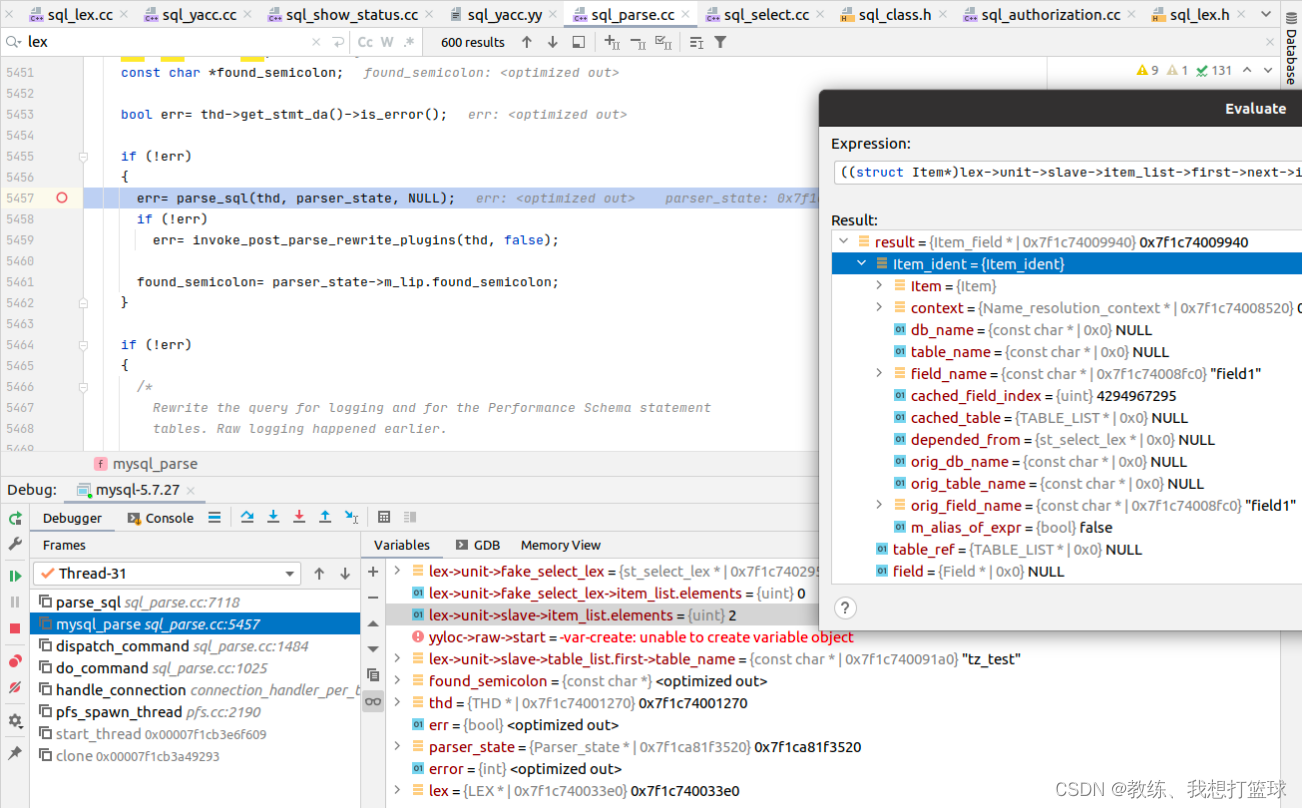Select next frame down arrow

[345, 573]
